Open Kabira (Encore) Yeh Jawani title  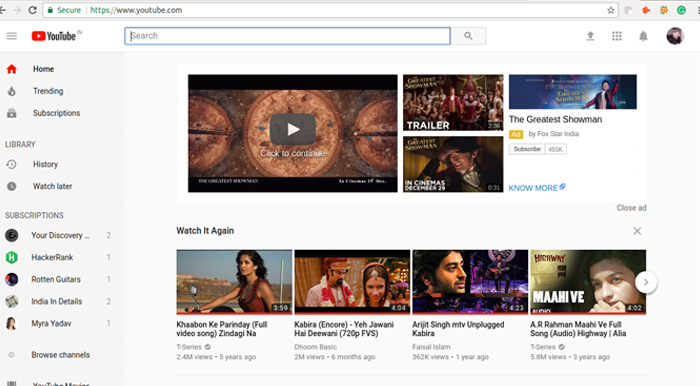click(x=344, y=329)
